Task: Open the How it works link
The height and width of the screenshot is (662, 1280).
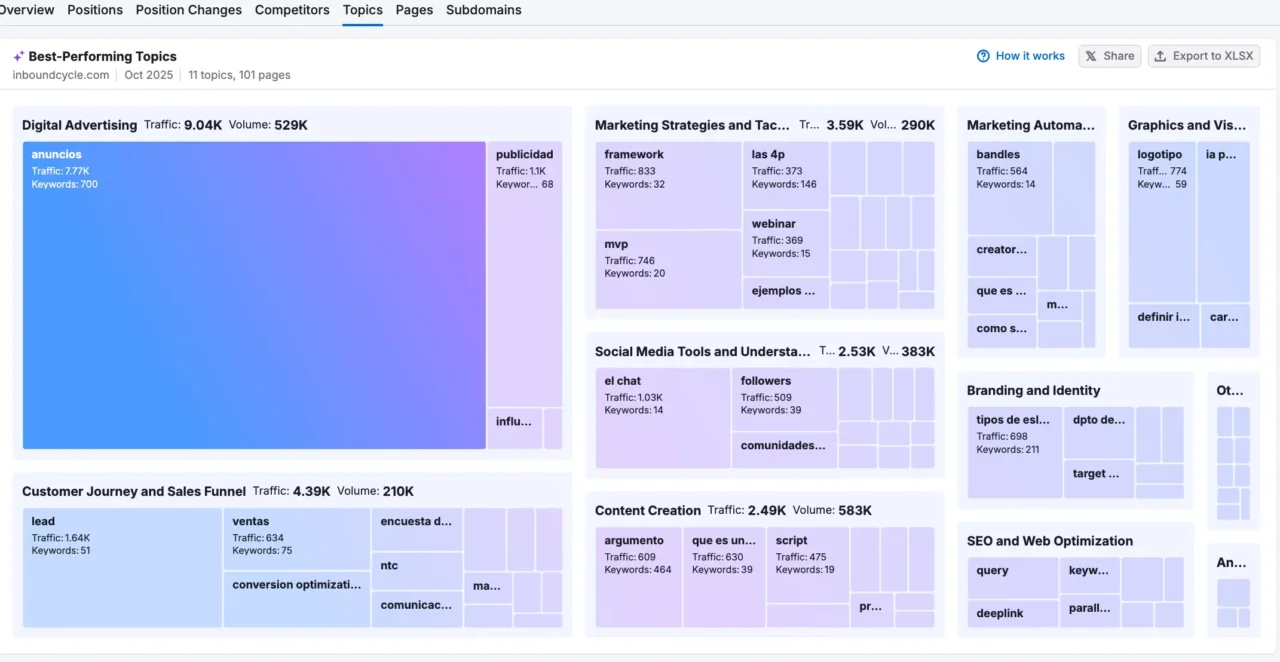Action: [1030, 56]
